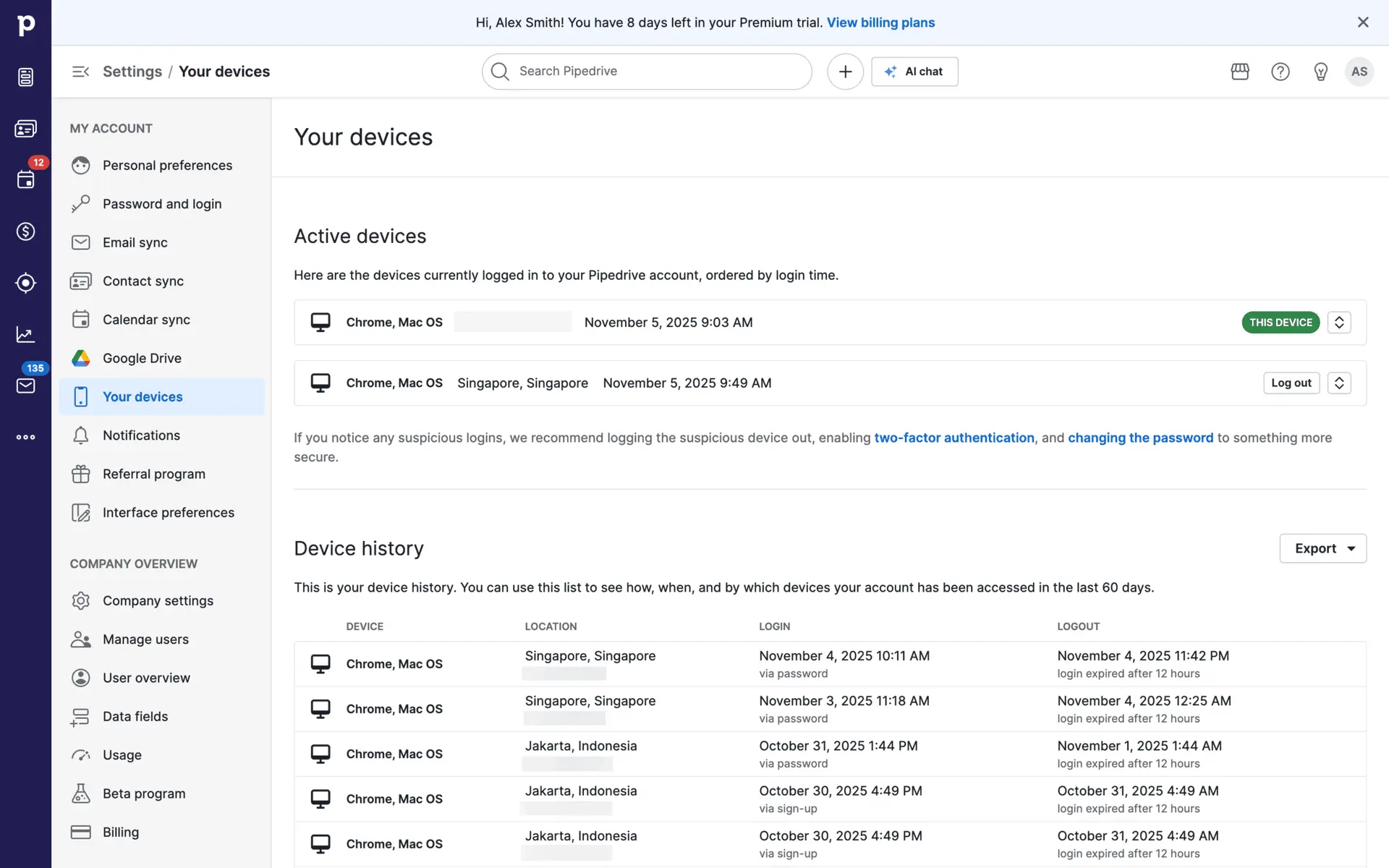1389x868 pixels.
Task: Open Insights chart icon in sidebar
Action: click(25, 334)
